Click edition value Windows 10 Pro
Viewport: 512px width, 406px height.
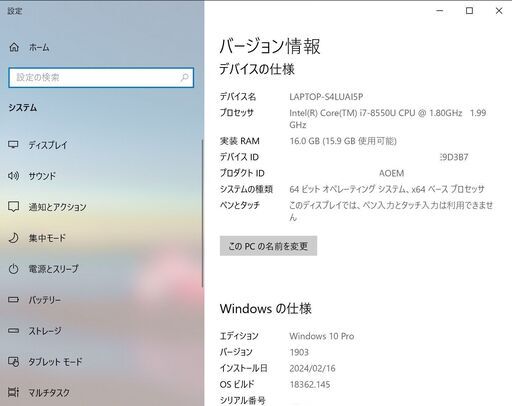(x=322, y=336)
